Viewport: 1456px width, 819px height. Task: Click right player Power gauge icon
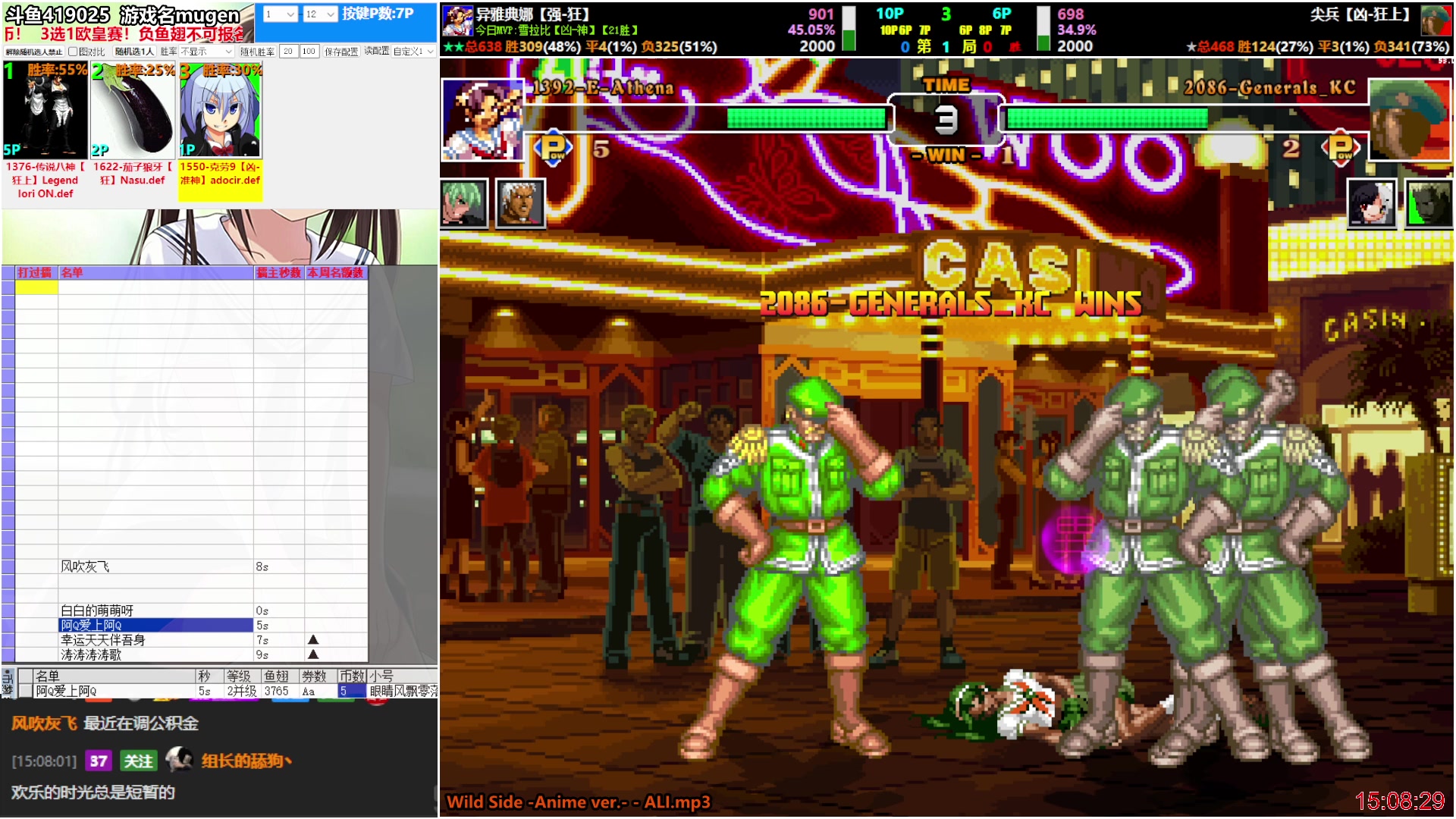point(1341,148)
